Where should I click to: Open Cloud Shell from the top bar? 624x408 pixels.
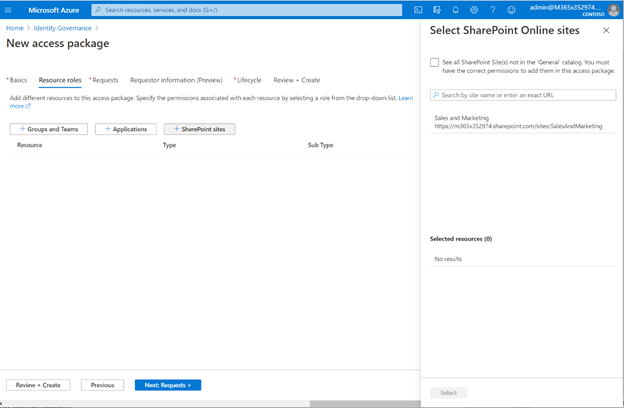tap(418, 10)
